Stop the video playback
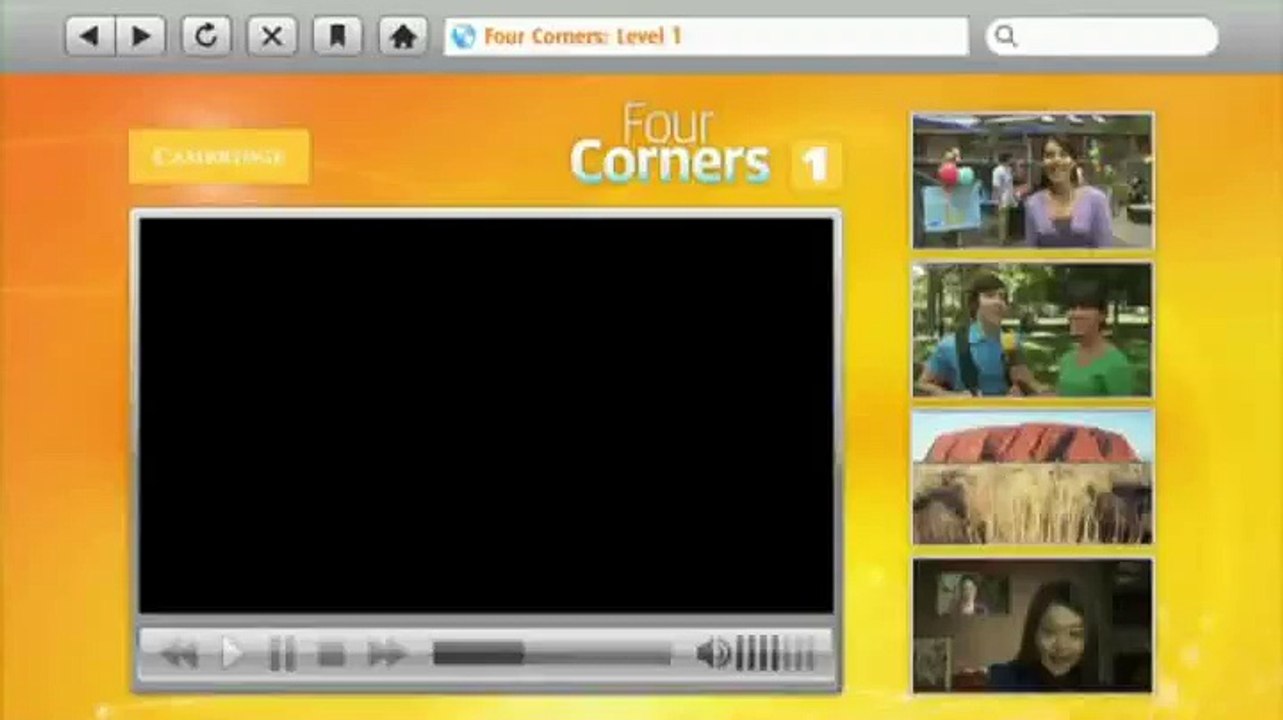Image resolution: width=1283 pixels, height=720 pixels. pos(331,655)
